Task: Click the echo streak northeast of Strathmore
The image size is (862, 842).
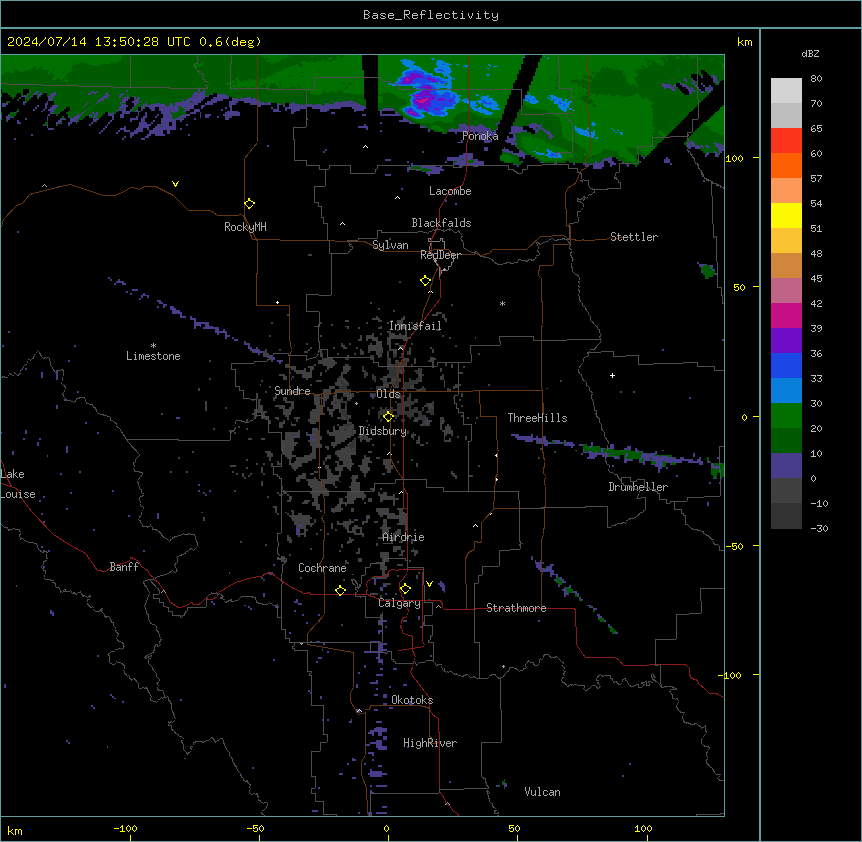Action: [572, 594]
